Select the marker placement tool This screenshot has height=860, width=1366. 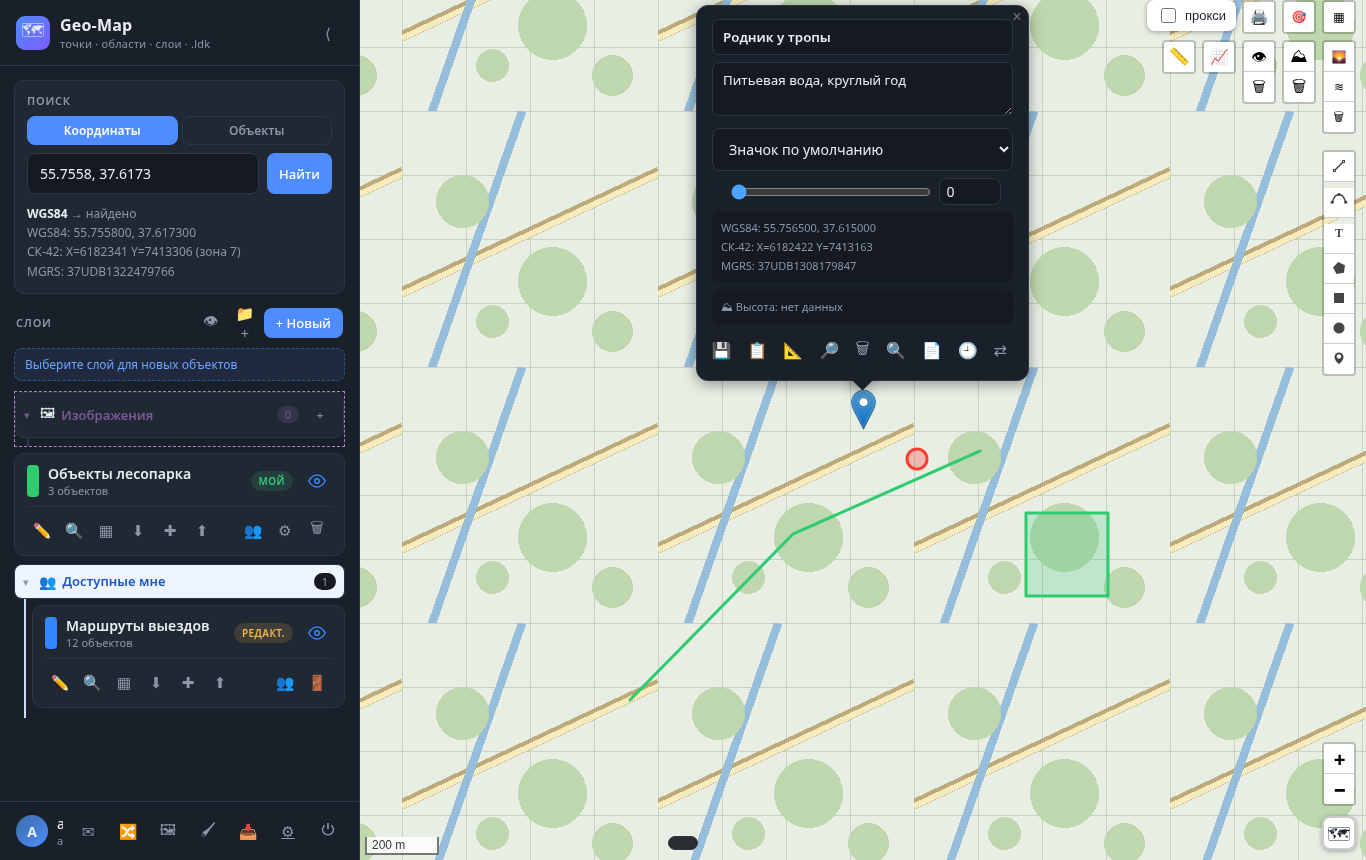1339,358
